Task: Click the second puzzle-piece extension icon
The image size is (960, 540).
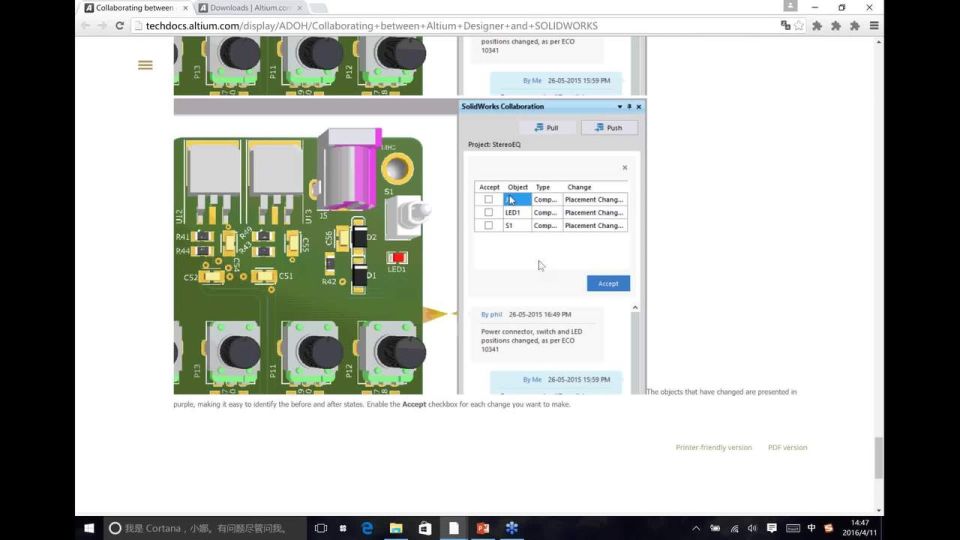Action: 836,26
